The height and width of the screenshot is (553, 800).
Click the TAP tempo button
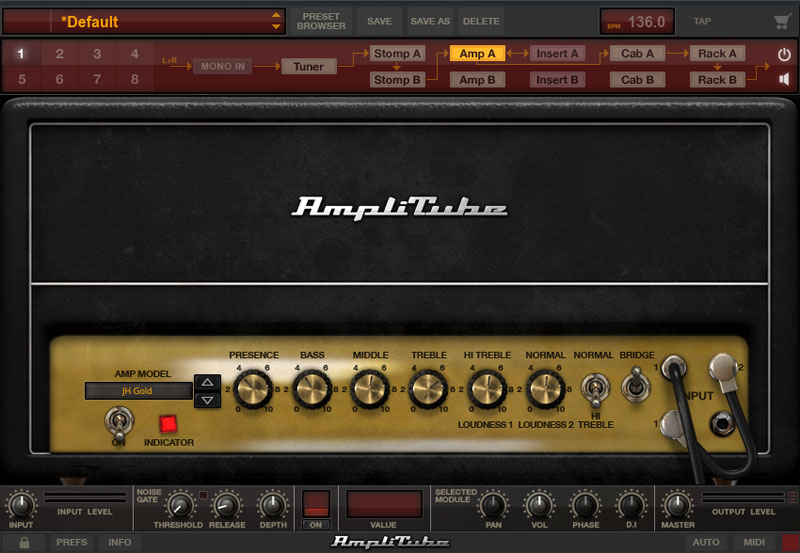click(702, 21)
